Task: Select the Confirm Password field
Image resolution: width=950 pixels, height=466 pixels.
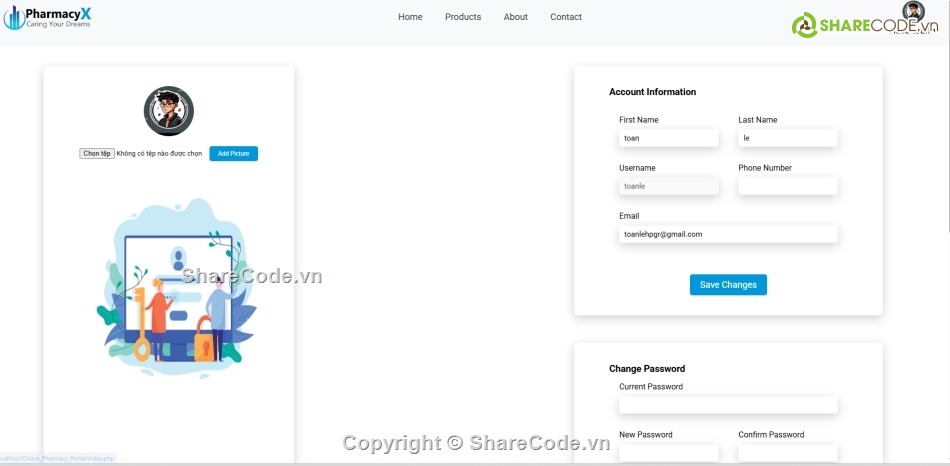Action: click(x=787, y=453)
